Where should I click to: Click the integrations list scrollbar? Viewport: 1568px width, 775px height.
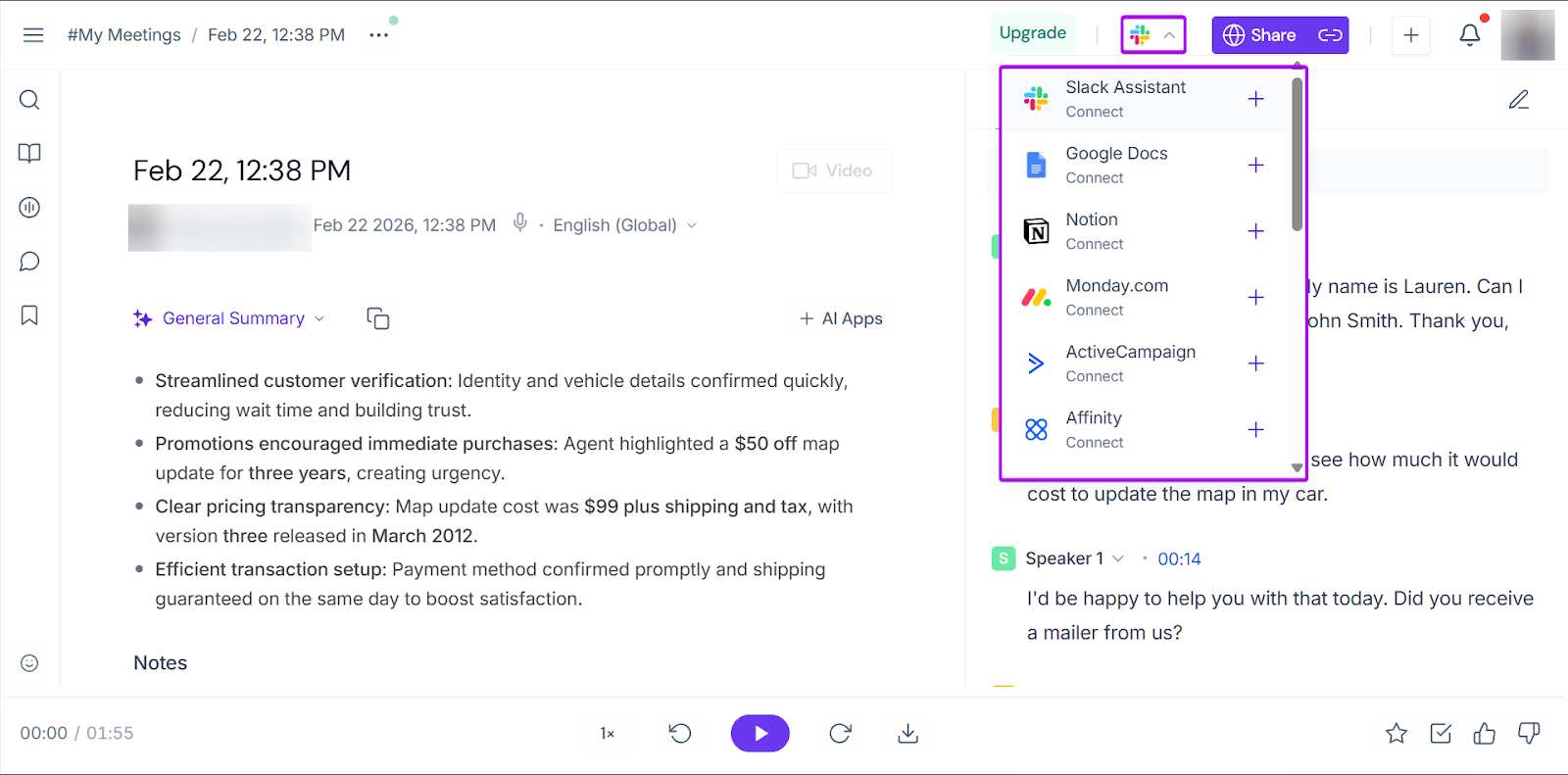(x=1297, y=154)
